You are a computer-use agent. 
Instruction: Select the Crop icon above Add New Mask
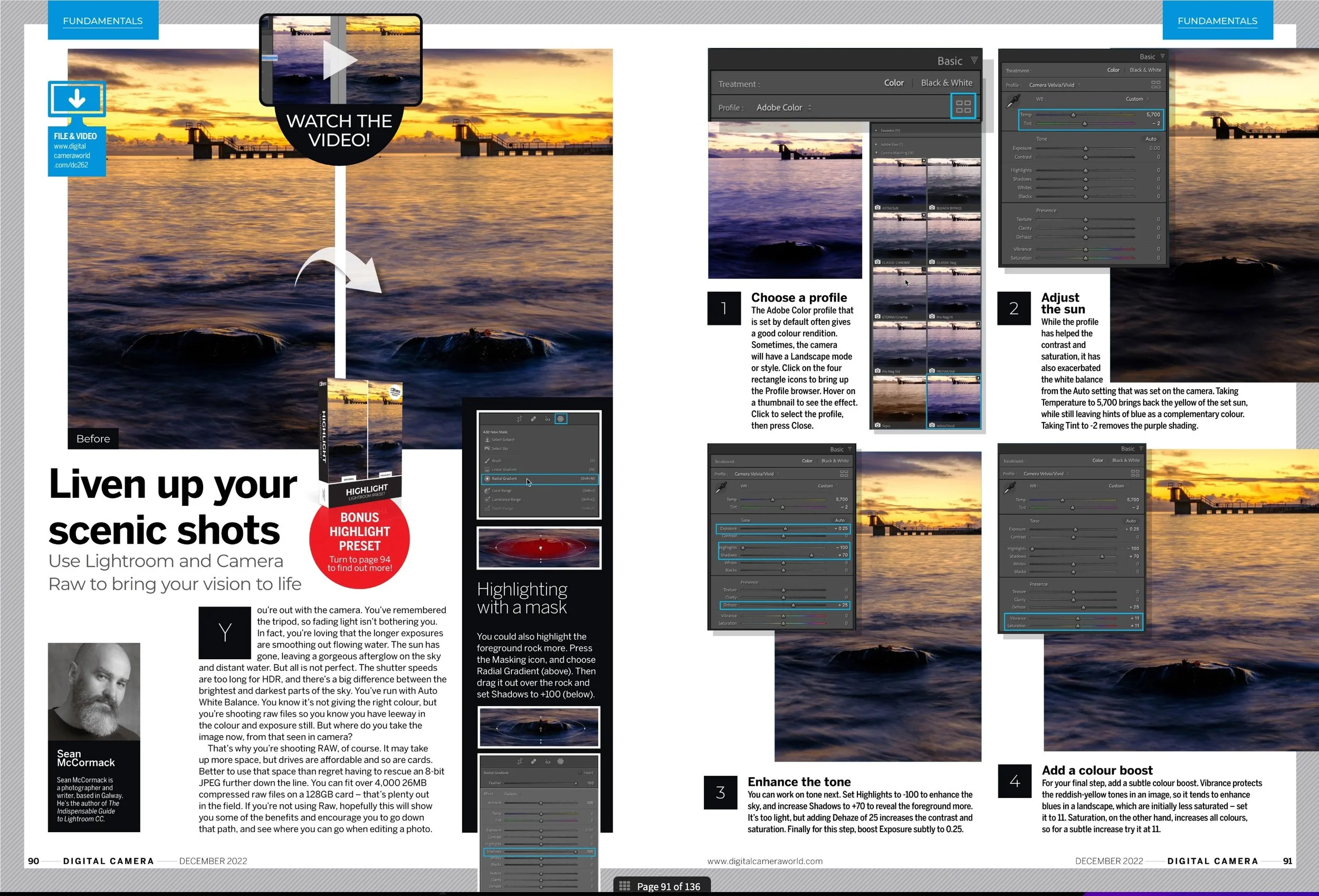519,419
